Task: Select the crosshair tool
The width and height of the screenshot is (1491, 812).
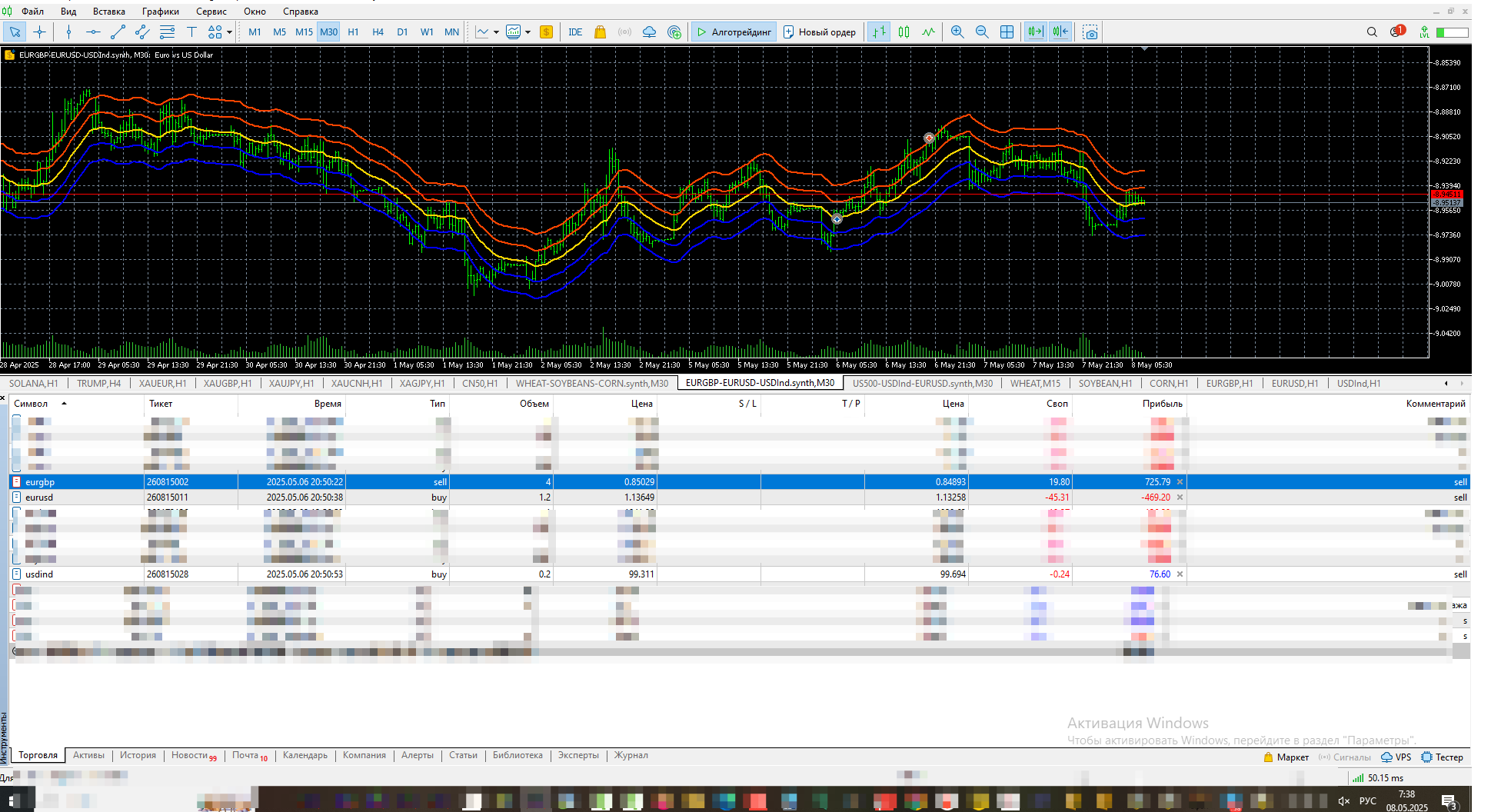Action: click(x=40, y=32)
